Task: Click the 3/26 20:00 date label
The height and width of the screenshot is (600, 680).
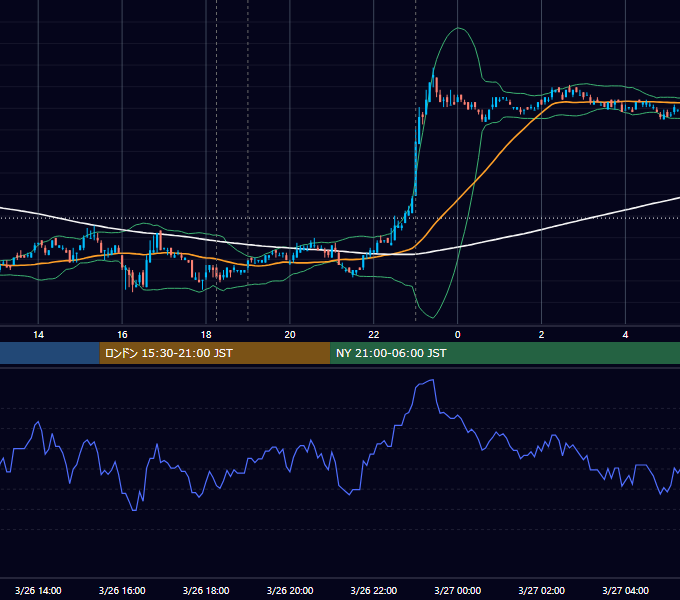Action: [x=290, y=590]
